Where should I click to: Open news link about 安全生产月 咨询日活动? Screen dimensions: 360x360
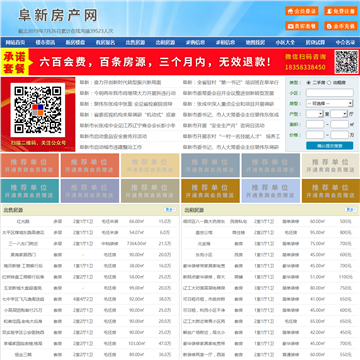tap(224, 126)
